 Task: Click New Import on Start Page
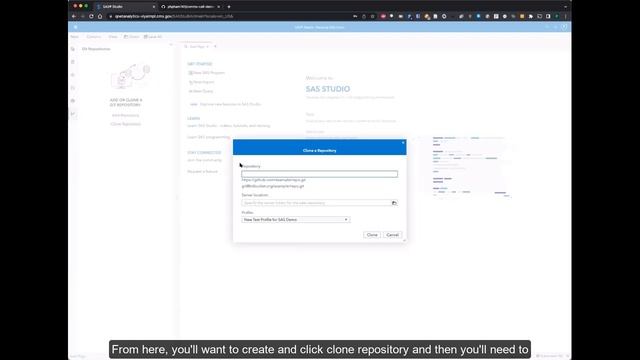click(x=201, y=82)
